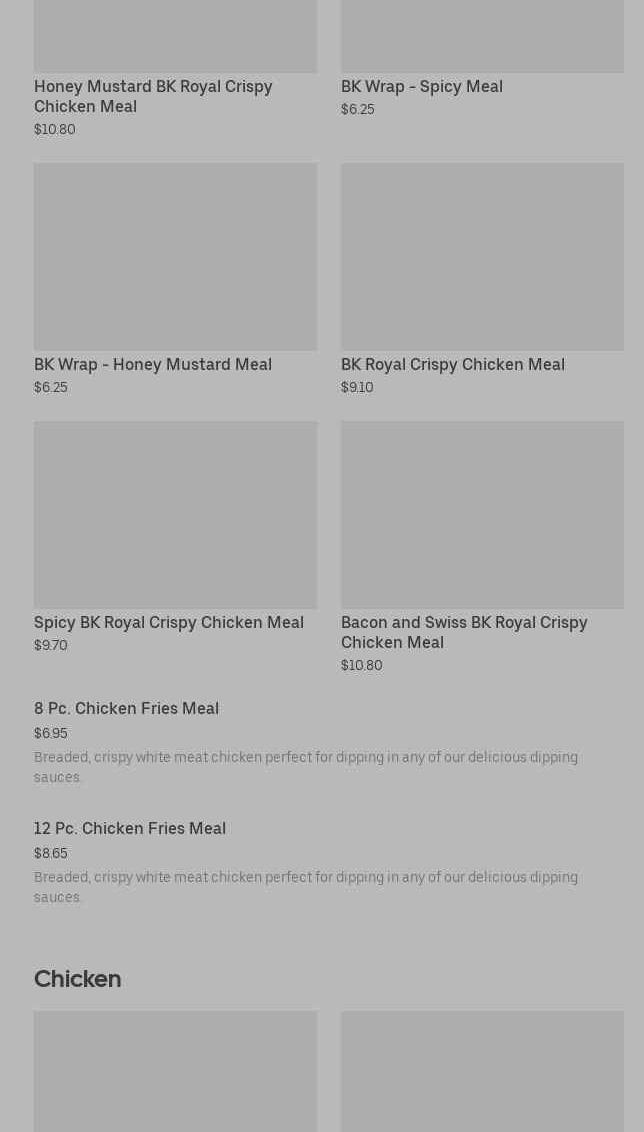
Task: Open the right thumbnail under Chicken heading
Action: coord(482,1070)
